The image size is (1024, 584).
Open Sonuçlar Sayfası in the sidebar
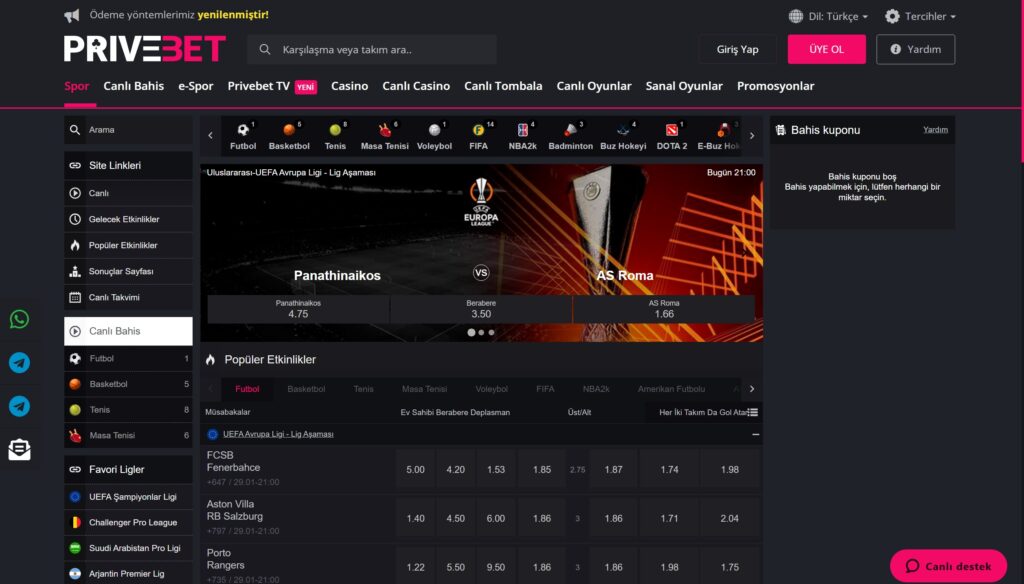(x=128, y=272)
